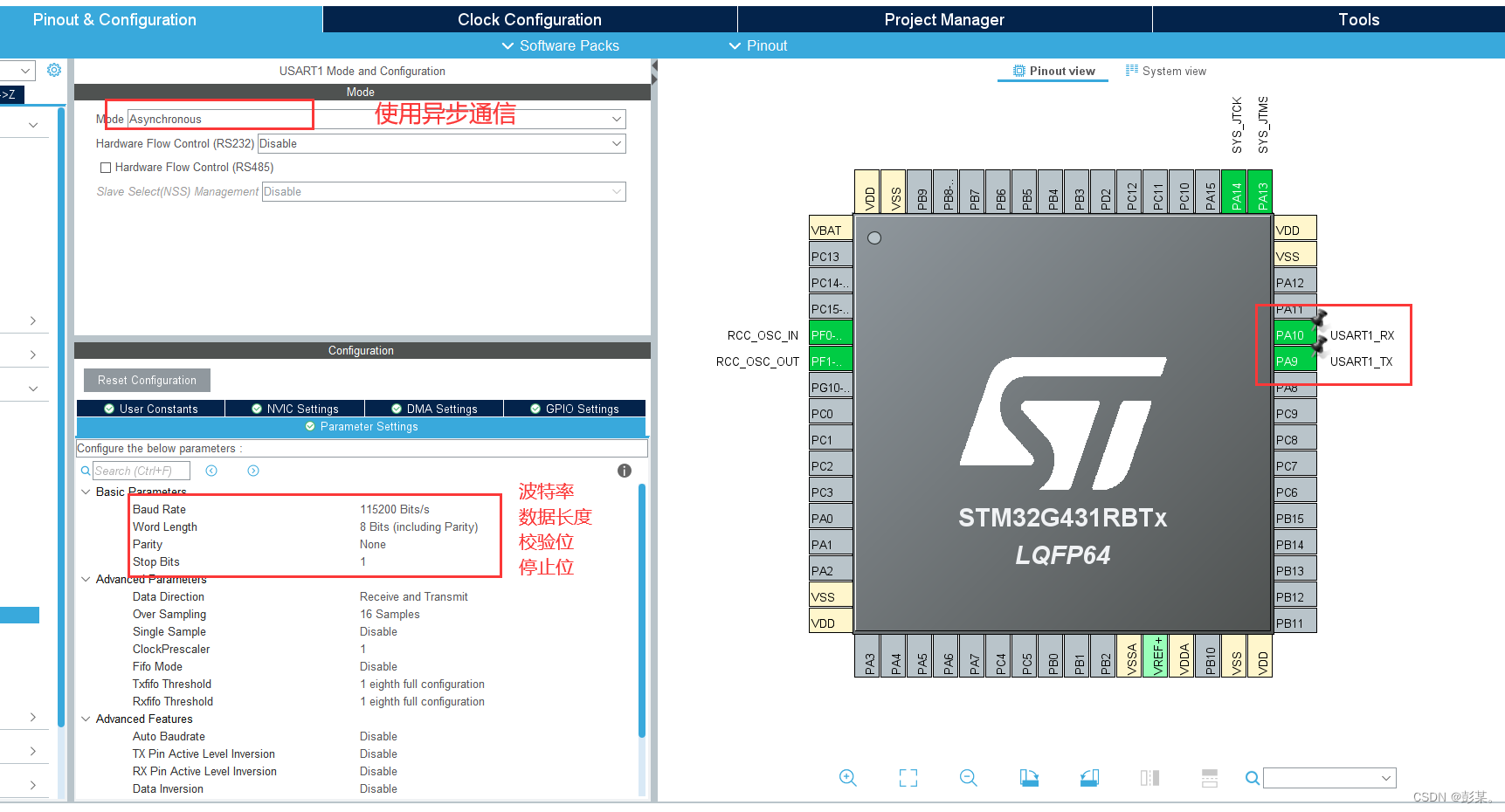Select the Pinout view tab
The image size is (1505, 812).
(1053, 71)
